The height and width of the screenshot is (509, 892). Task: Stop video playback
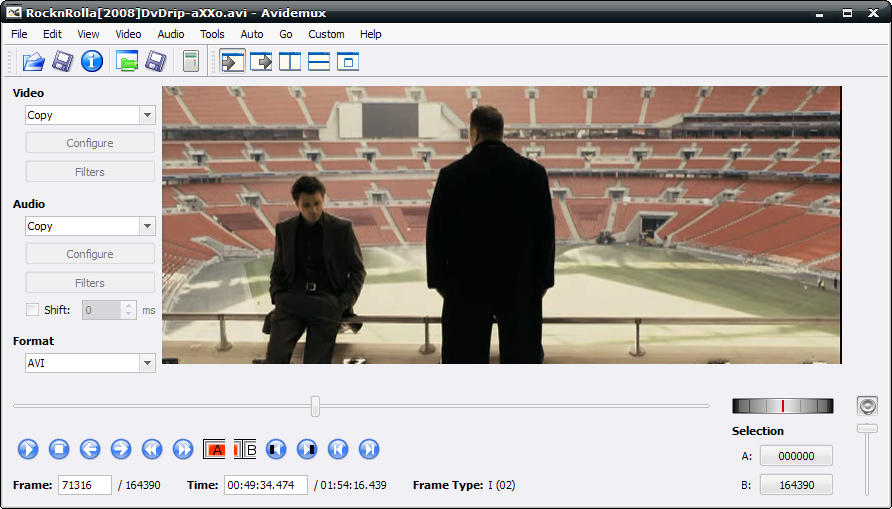tap(59, 449)
